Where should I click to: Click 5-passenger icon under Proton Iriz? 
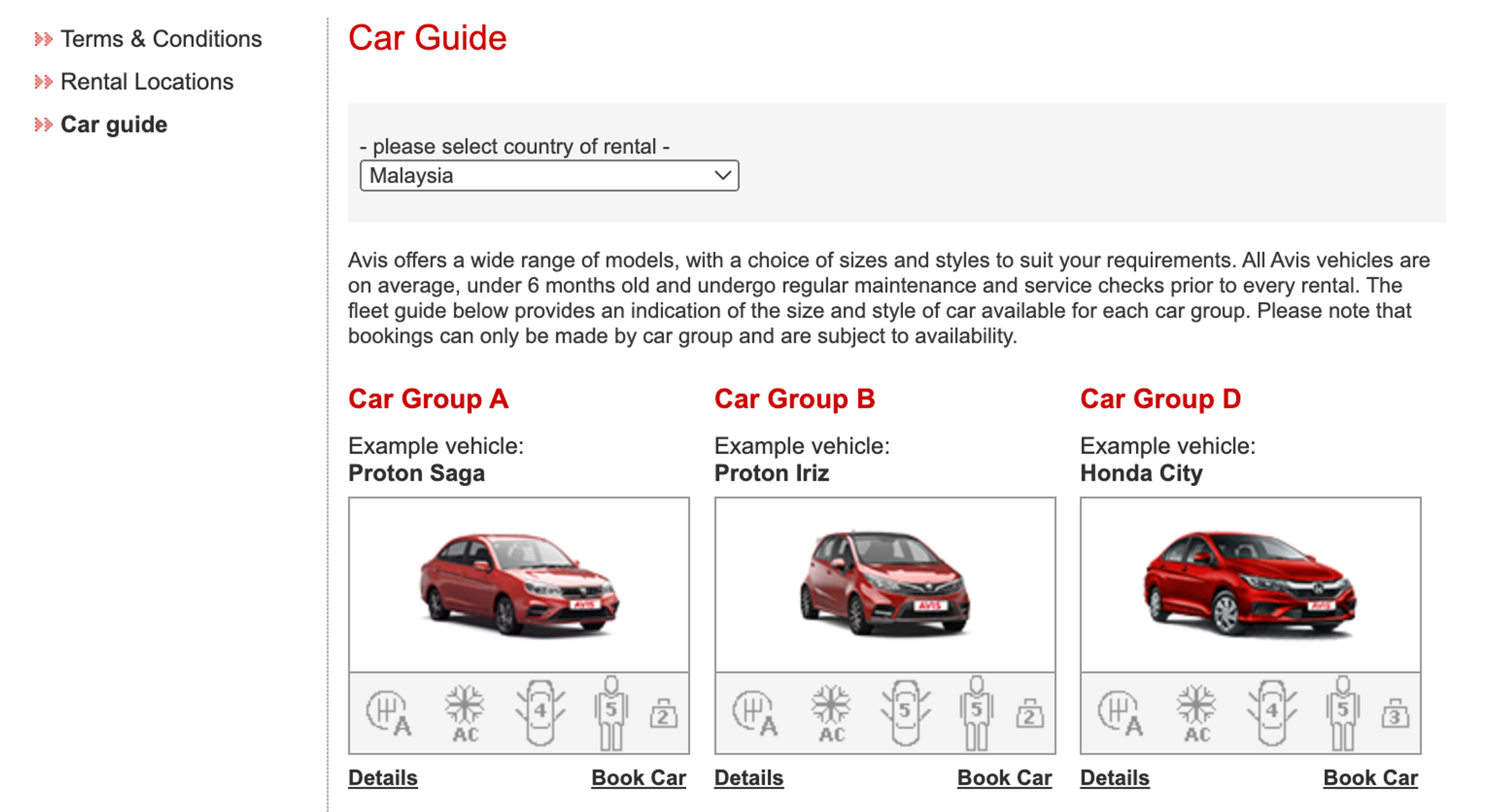(976, 713)
